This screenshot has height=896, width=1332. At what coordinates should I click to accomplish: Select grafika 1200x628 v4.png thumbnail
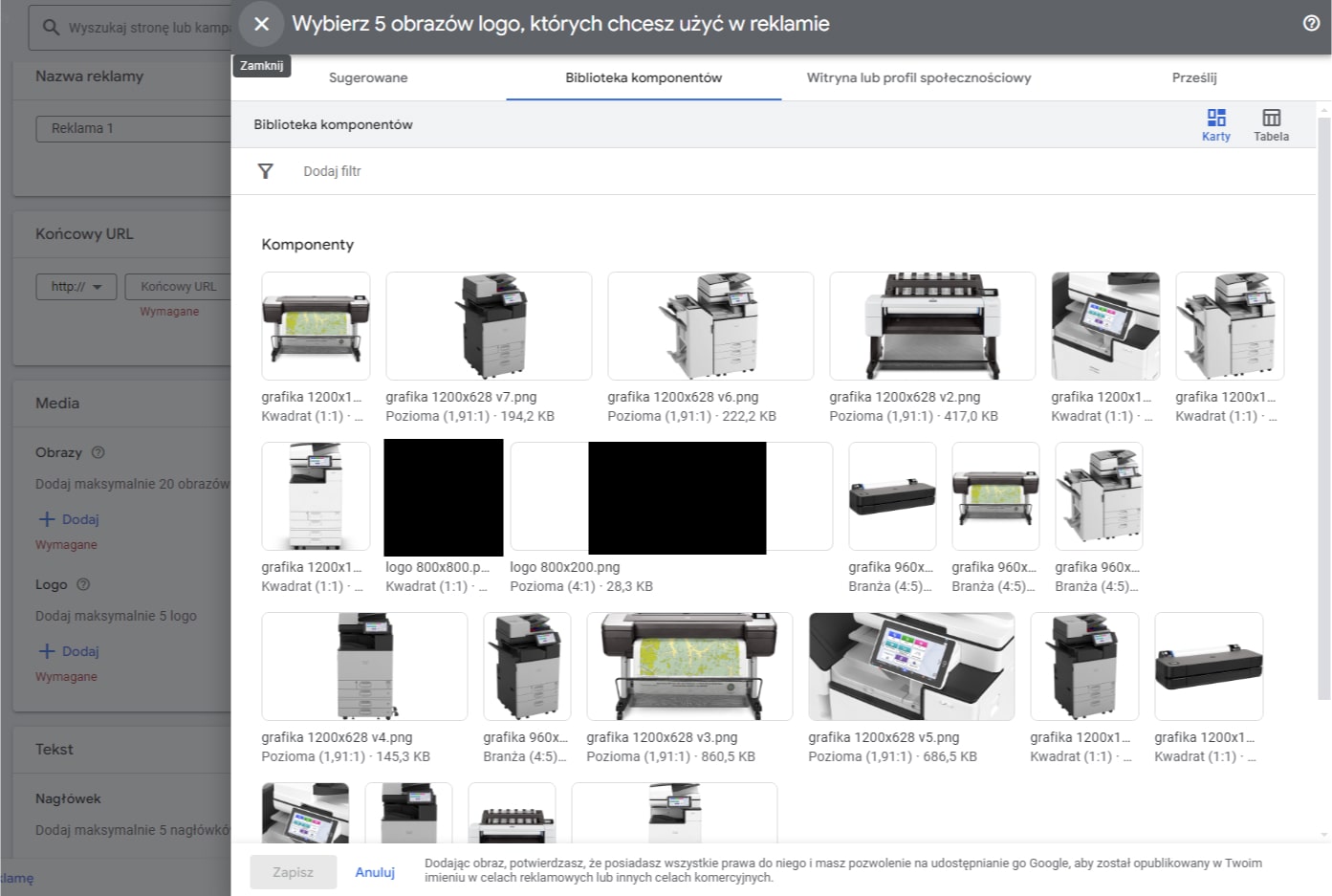point(364,667)
